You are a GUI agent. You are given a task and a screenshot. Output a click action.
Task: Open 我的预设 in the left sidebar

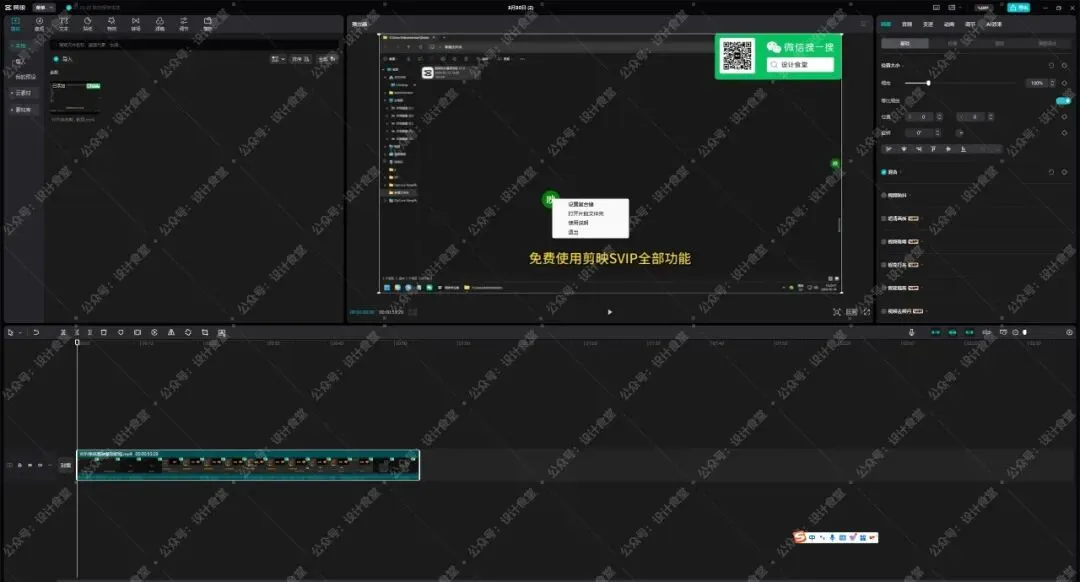tap(25, 76)
